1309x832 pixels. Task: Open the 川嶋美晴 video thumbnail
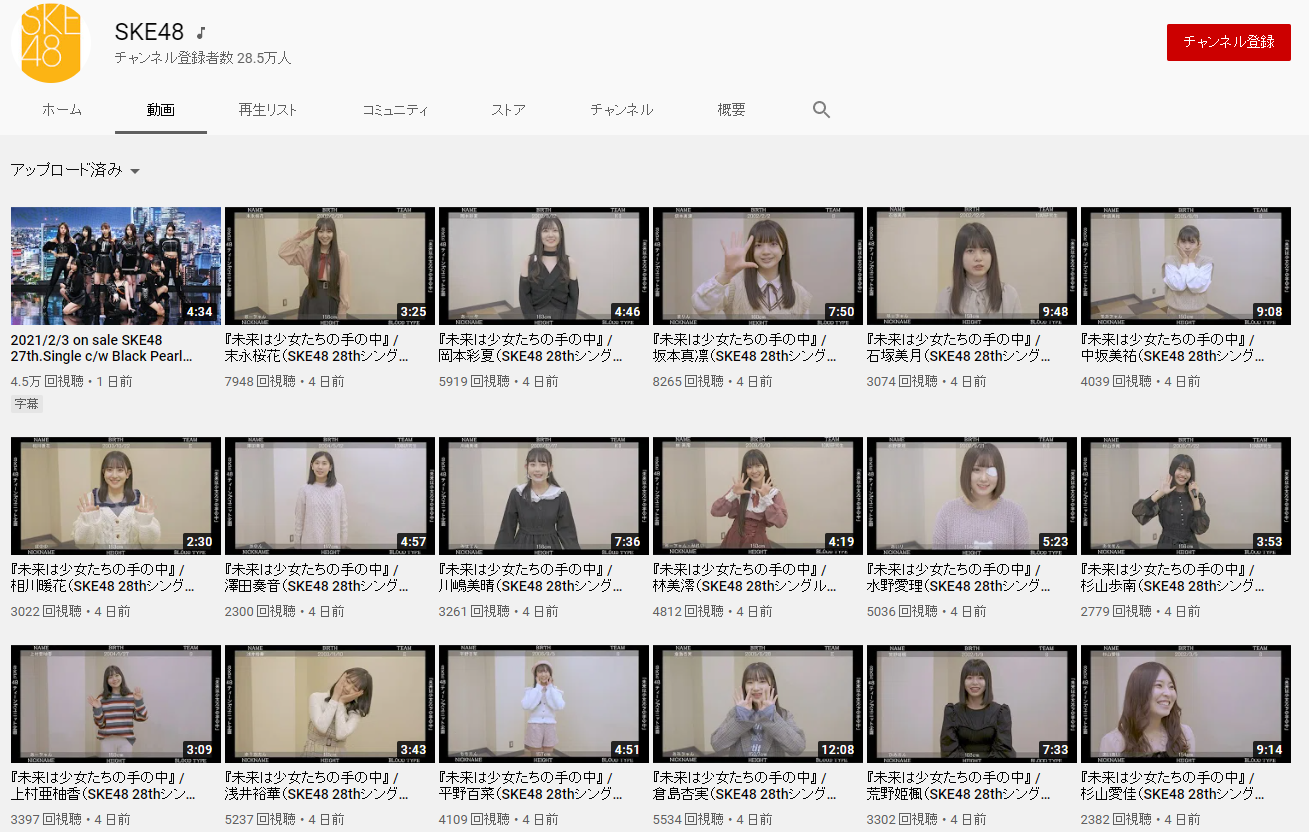pyautogui.click(x=544, y=496)
